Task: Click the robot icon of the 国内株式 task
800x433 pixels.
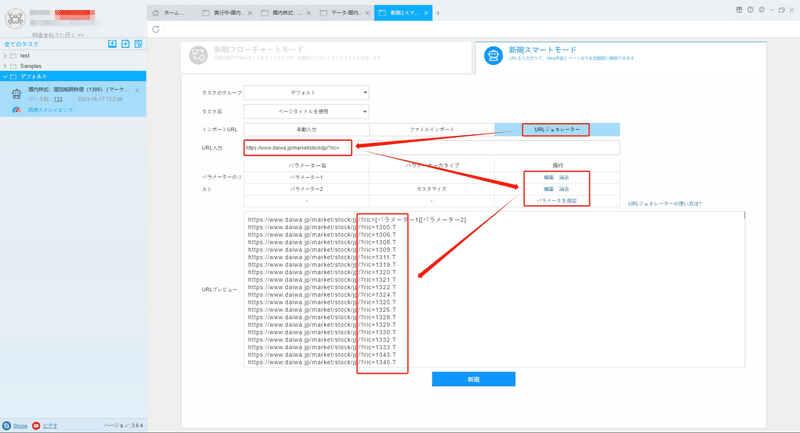Action: pos(16,94)
